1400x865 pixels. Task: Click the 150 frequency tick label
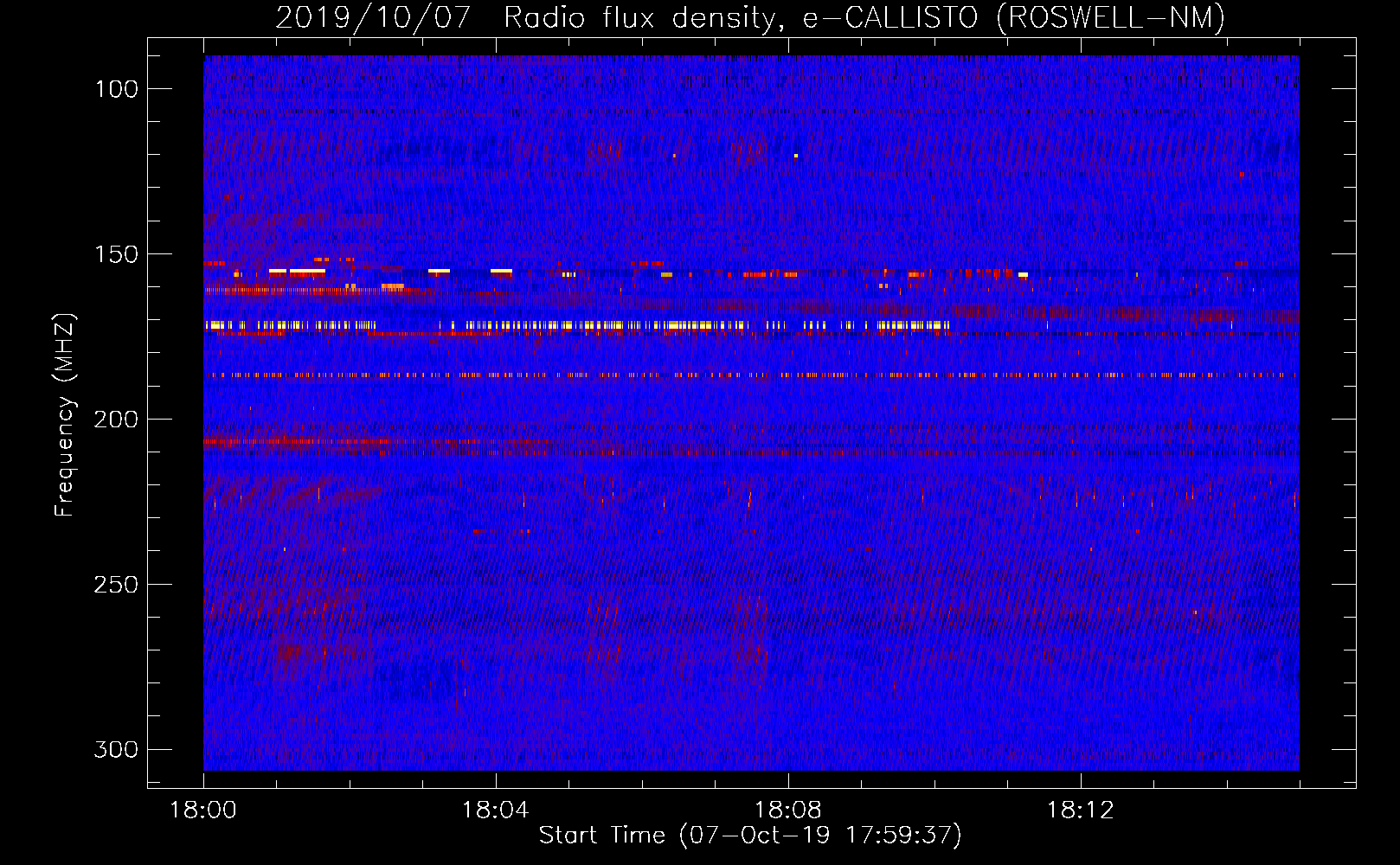pos(117,254)
